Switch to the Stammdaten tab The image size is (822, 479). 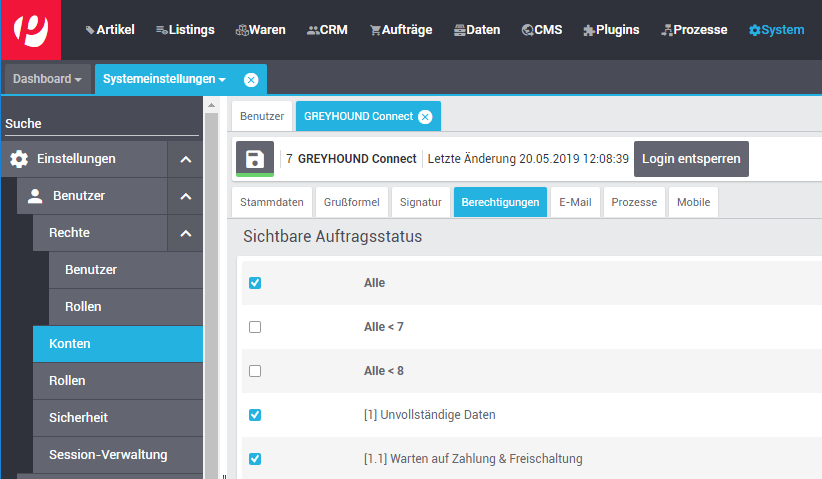point(272,202)
